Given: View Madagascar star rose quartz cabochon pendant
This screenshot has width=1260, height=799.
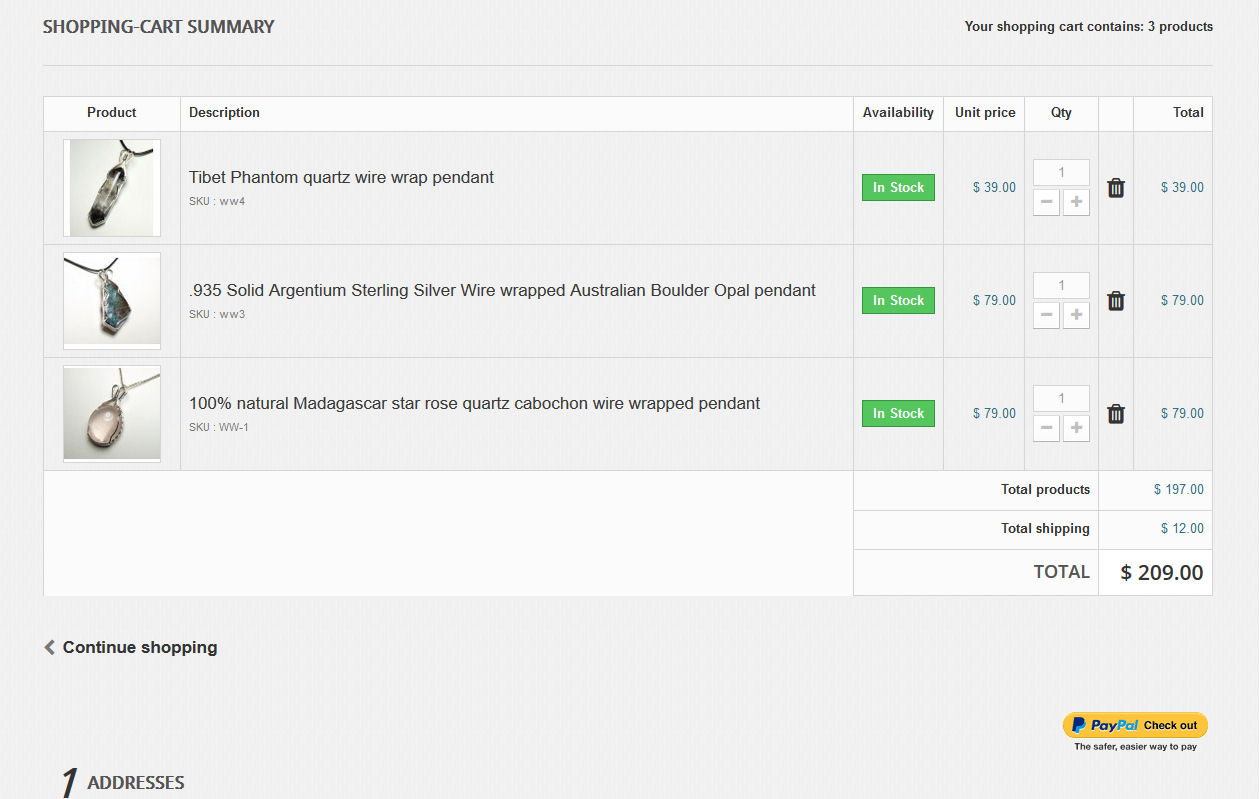Looking at the screenshot, I should coord(474,404).
